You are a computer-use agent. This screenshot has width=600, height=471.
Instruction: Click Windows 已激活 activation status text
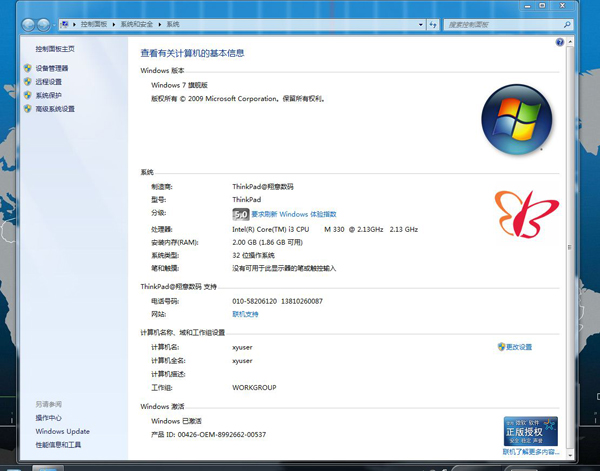click(x=176, y=421)
